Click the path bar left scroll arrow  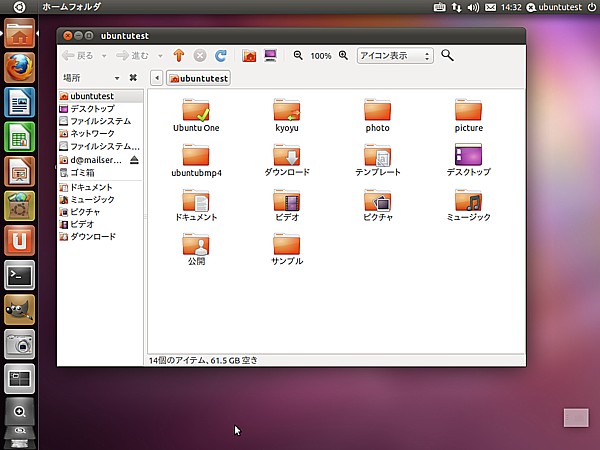point(157,78)
